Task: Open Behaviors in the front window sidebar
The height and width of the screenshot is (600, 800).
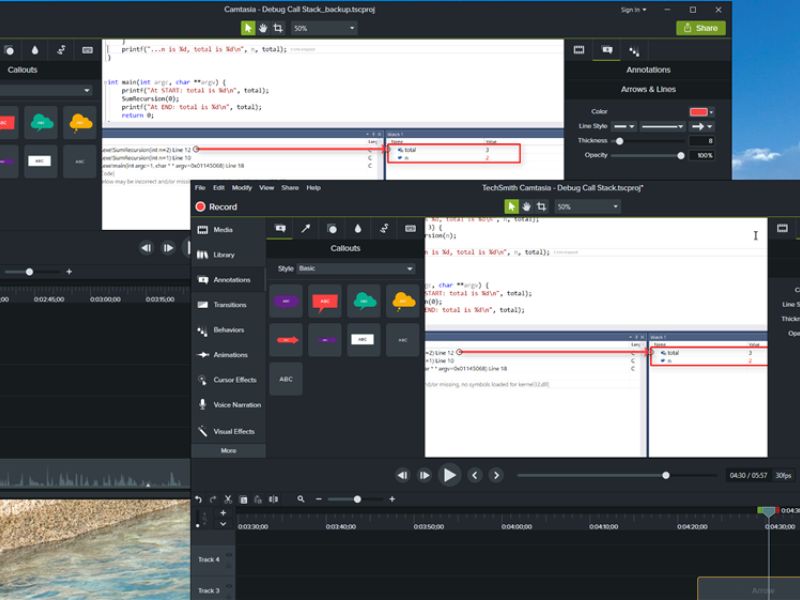Action: point(228,330)
